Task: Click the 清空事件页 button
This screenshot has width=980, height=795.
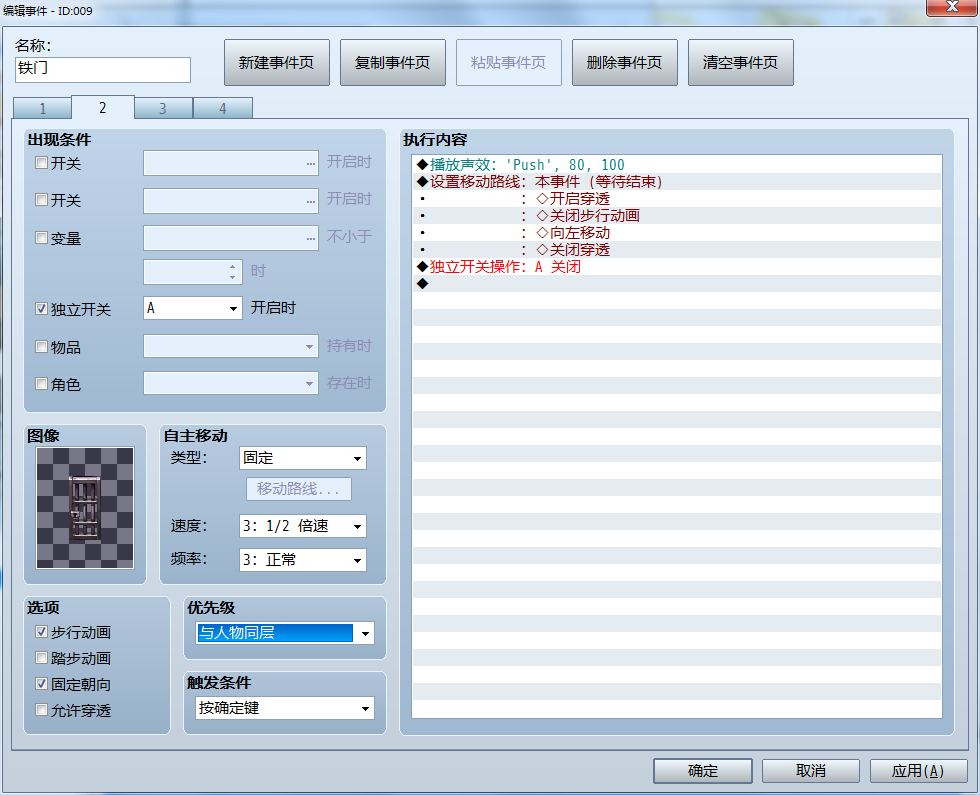Action: pos(741,62)
